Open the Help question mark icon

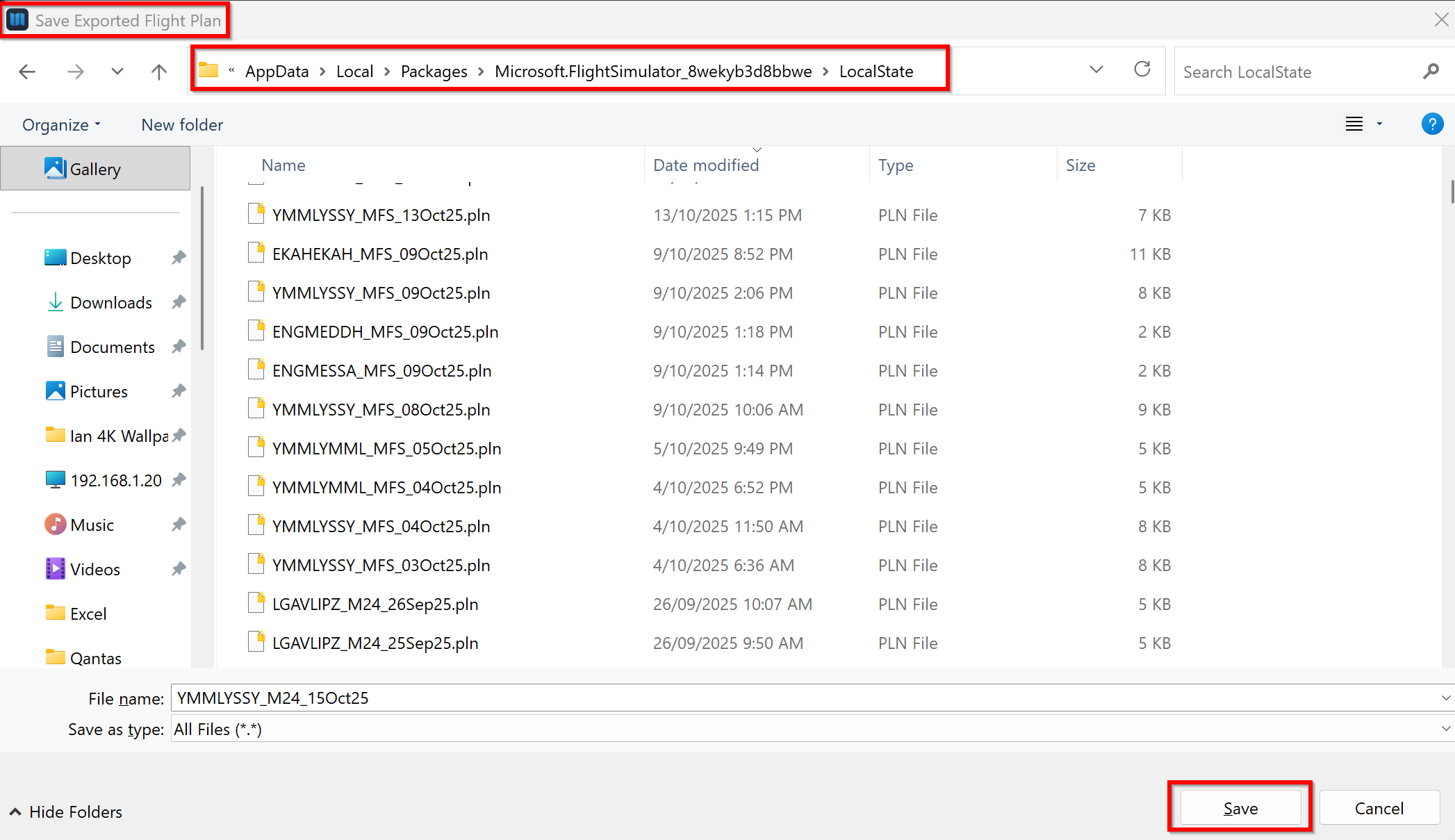(1432, 124)
